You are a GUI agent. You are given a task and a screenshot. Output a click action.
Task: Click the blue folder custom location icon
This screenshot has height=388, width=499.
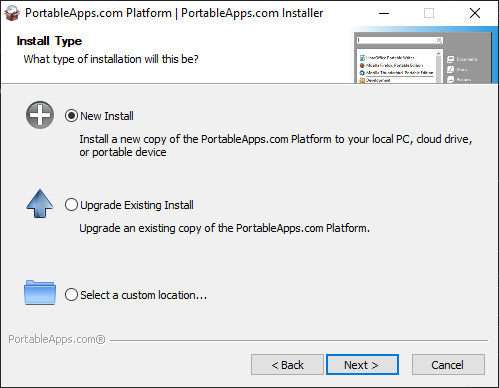[x=40, y=292]
